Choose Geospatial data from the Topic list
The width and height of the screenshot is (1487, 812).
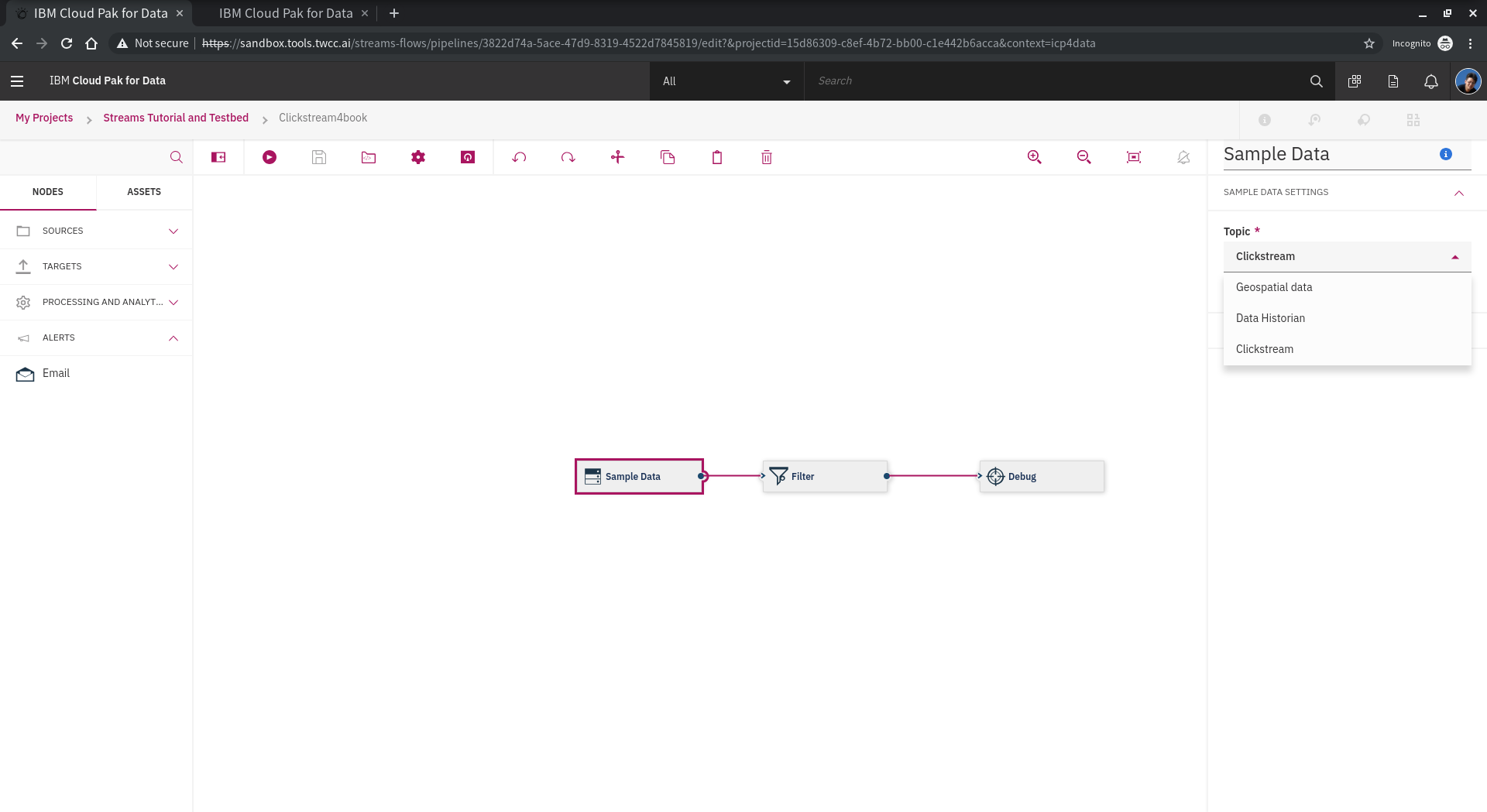(1347, 287)
